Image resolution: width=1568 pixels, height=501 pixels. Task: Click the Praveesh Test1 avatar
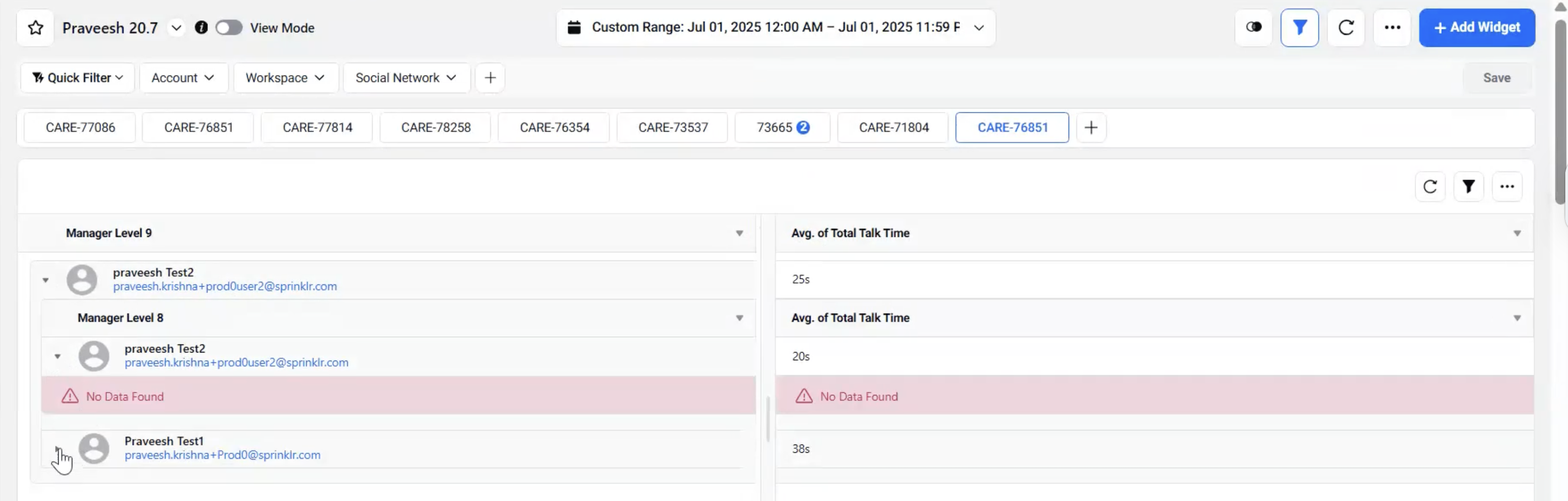click(x=94, y=449)
